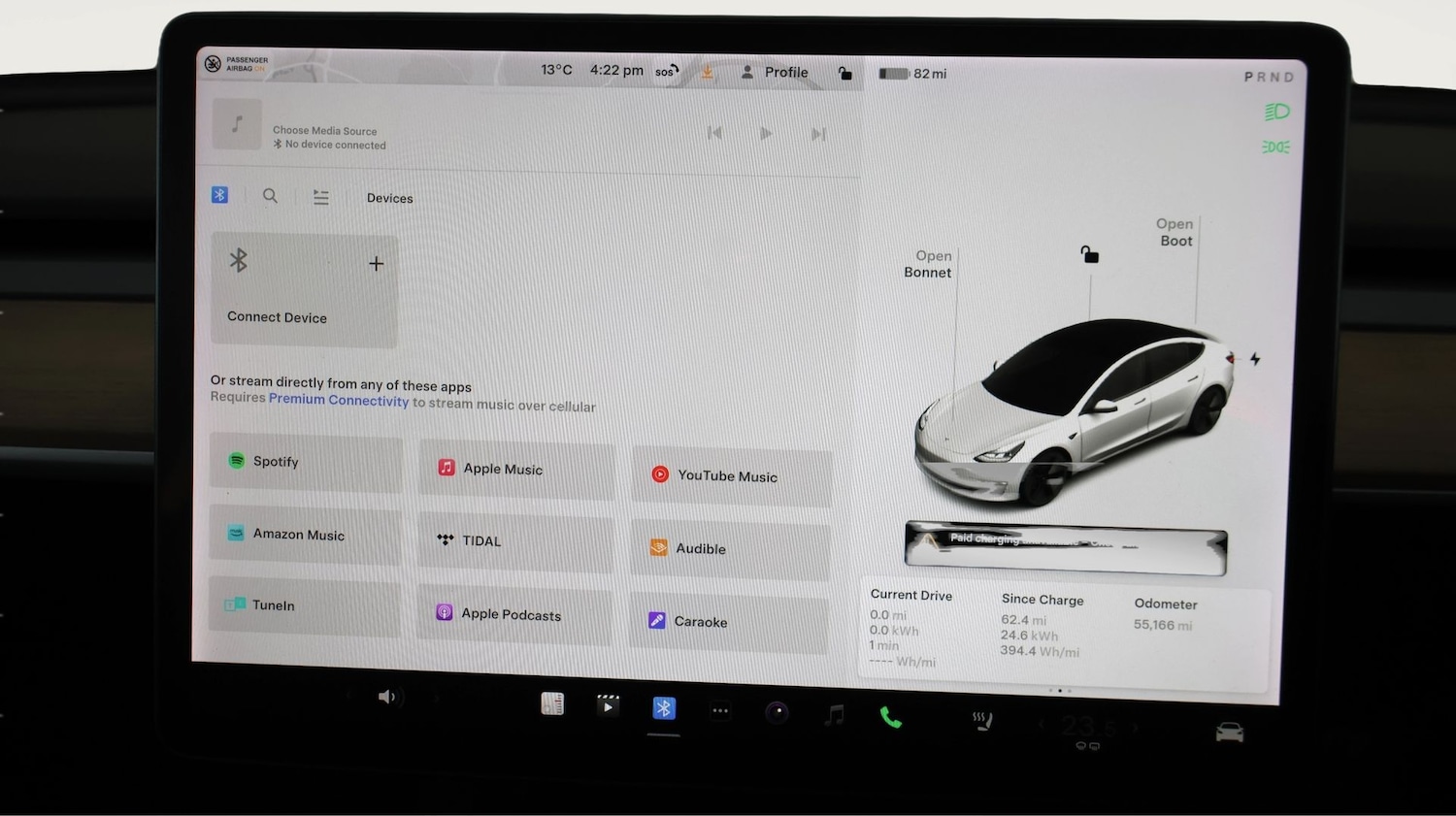Open the all-apps three-dots menu
The height and width of the screenshot is (816, 1456).
coord(720,710)
